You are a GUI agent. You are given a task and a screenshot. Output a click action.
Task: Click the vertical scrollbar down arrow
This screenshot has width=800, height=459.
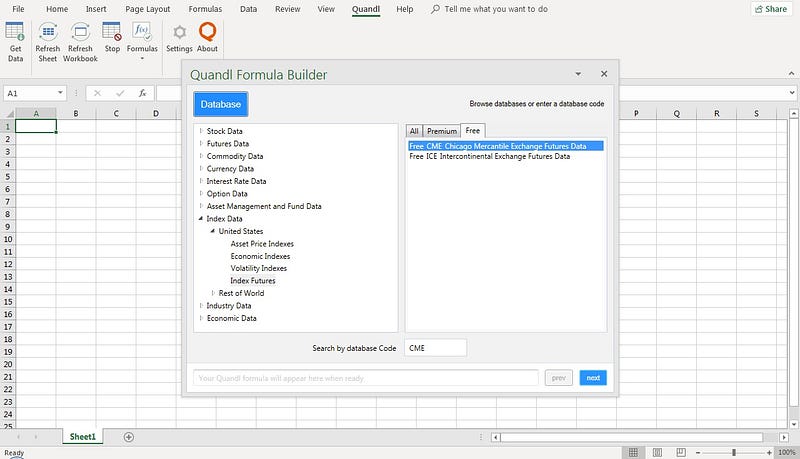point(794,424)
